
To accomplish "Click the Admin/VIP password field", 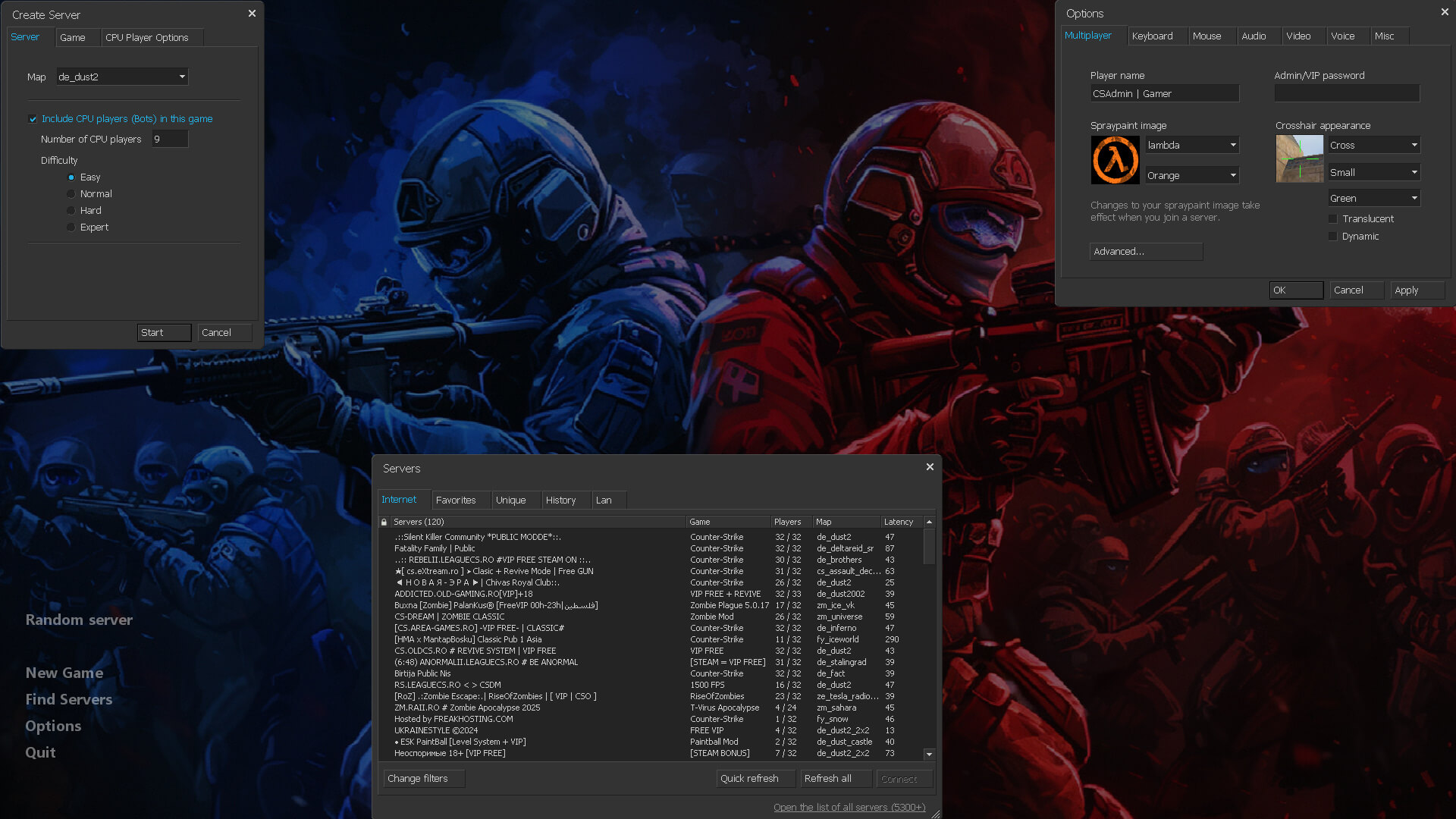I will (1347, 93).
